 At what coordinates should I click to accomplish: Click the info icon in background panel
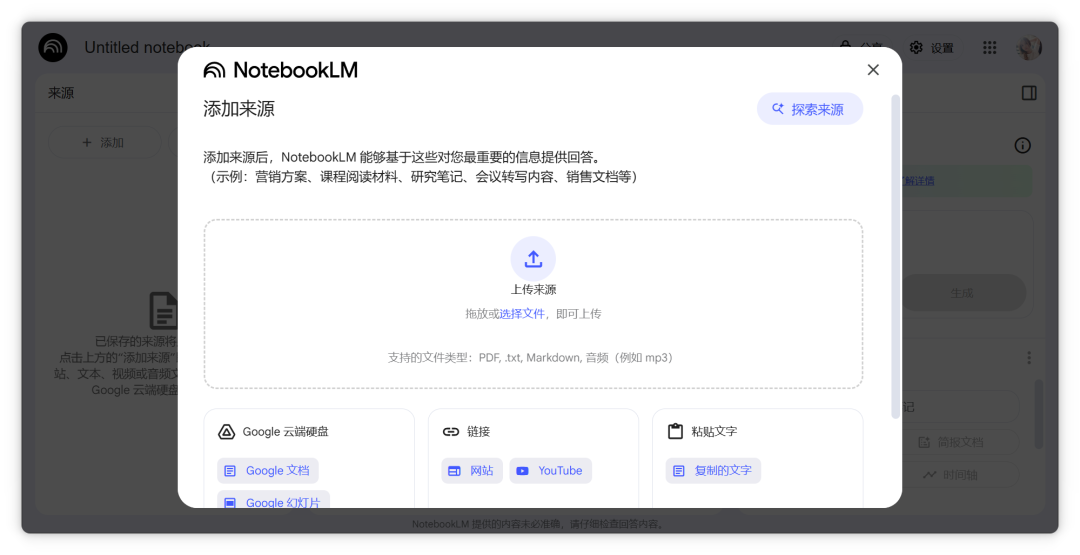(1022, 145)
